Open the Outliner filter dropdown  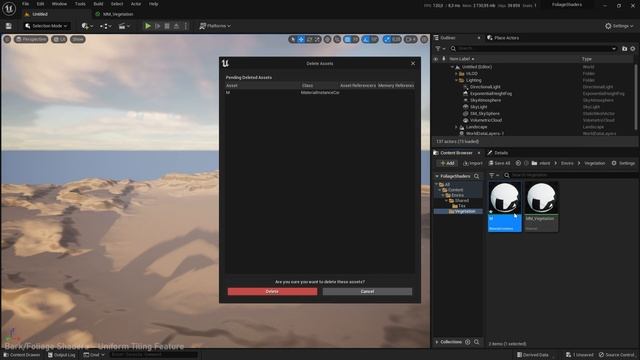coord(440,49)
